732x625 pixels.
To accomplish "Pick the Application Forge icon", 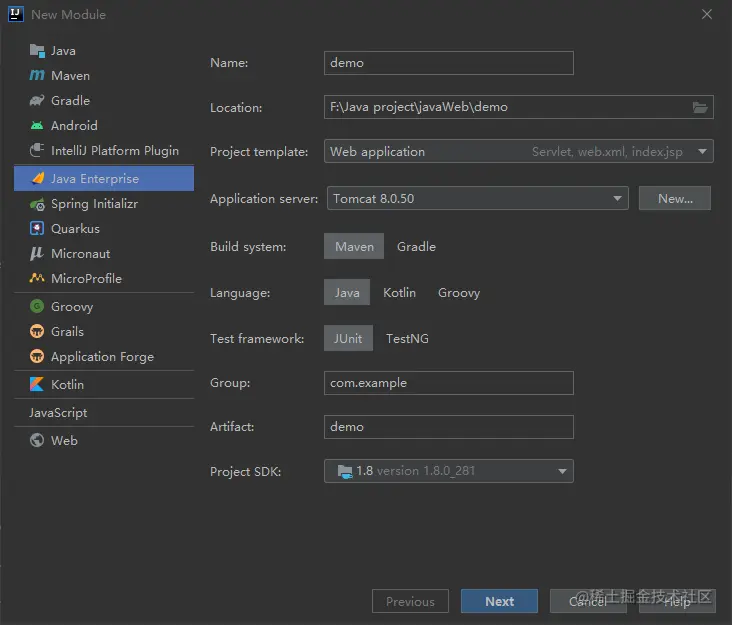I will 37,357.
